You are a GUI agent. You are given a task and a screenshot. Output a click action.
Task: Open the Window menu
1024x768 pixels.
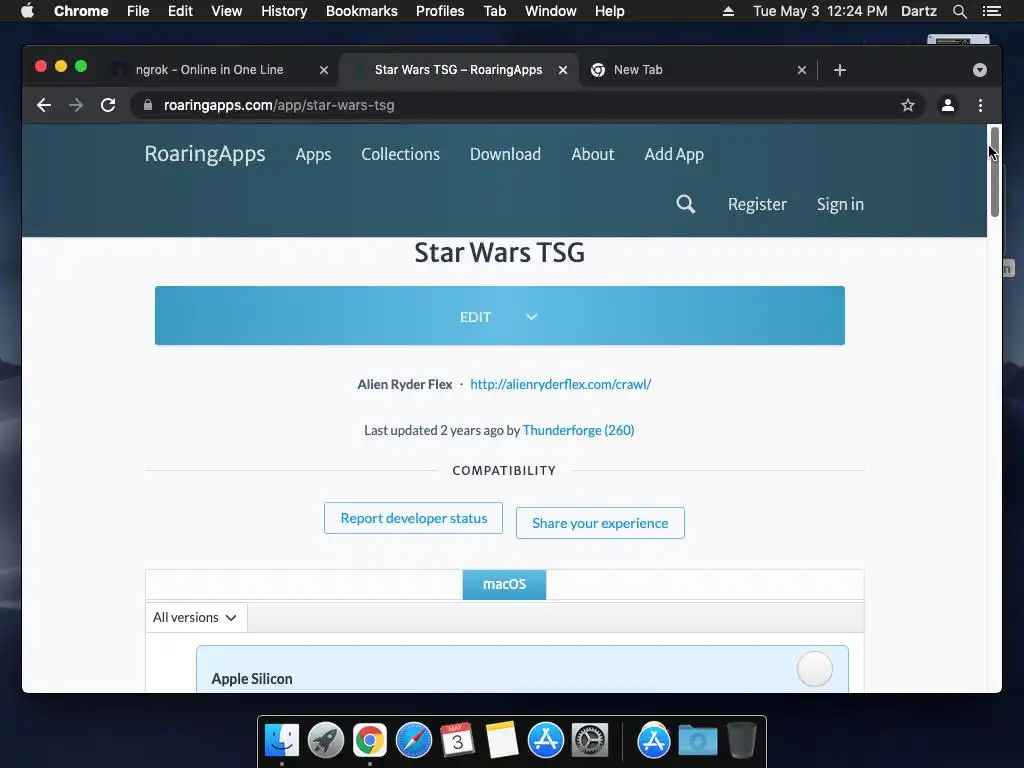pyautogui.click(x=551, y=11)
